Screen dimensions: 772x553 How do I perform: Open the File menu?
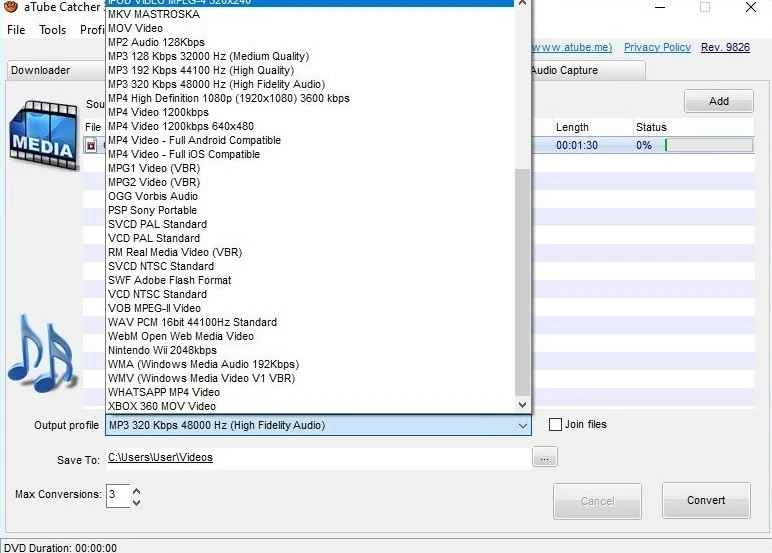(x=16, y=30)
